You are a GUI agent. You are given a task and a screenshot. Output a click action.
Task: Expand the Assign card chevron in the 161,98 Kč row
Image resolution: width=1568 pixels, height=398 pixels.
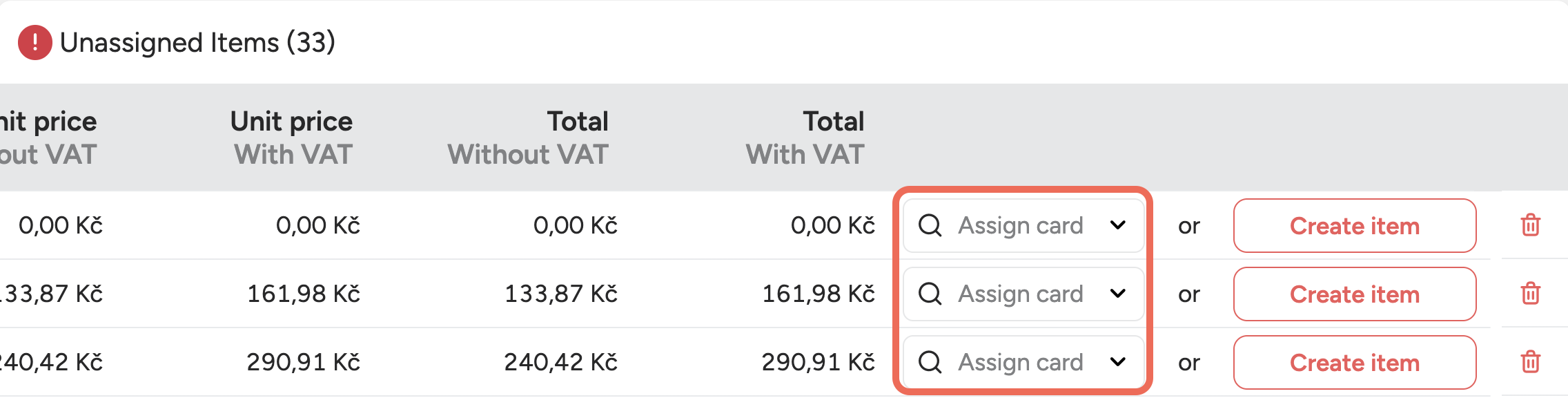pos(1118,294)
